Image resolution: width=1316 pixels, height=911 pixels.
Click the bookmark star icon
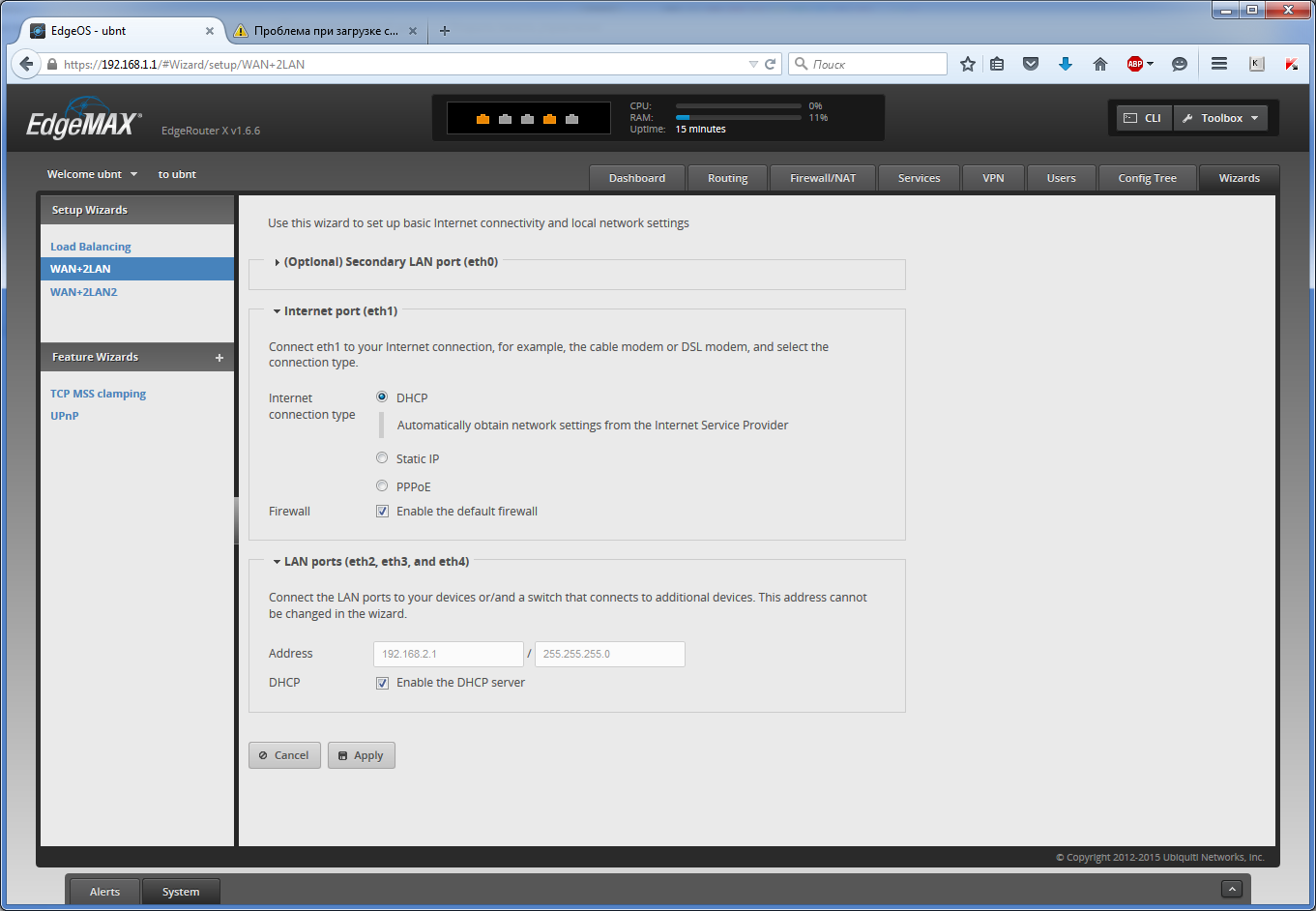967,64
